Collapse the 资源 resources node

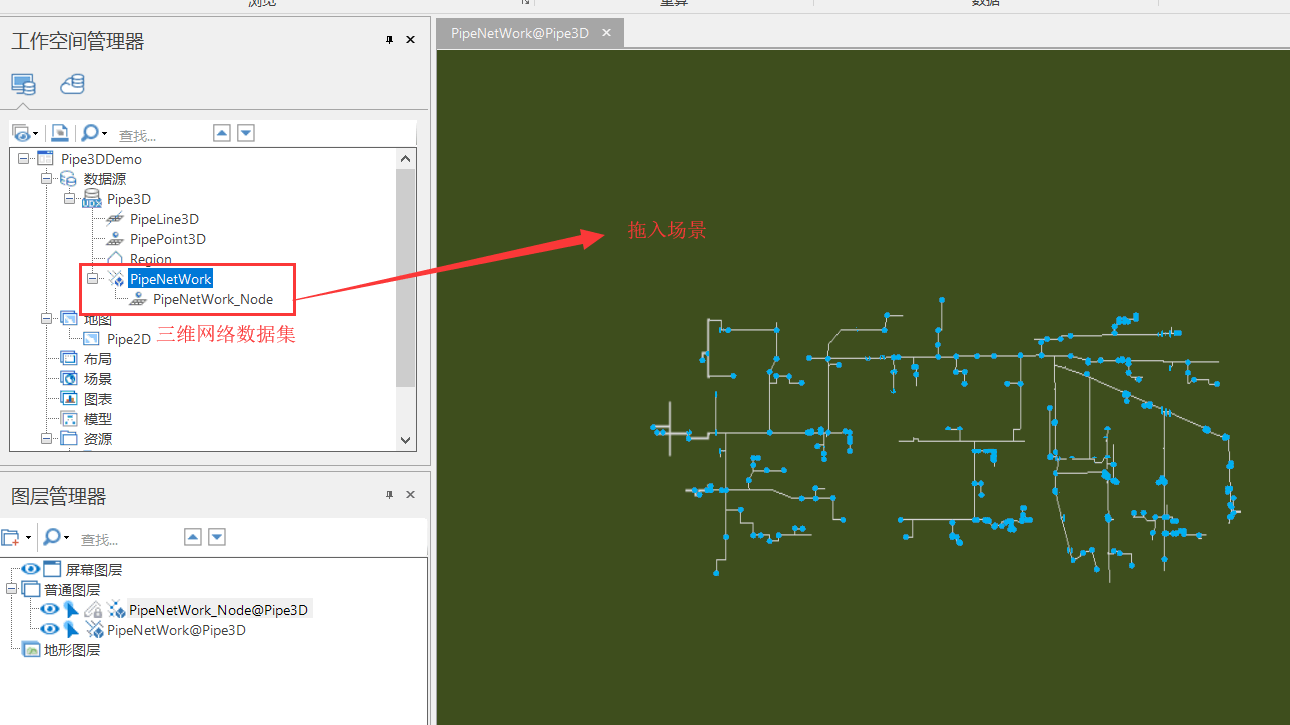tap(46, 439)
